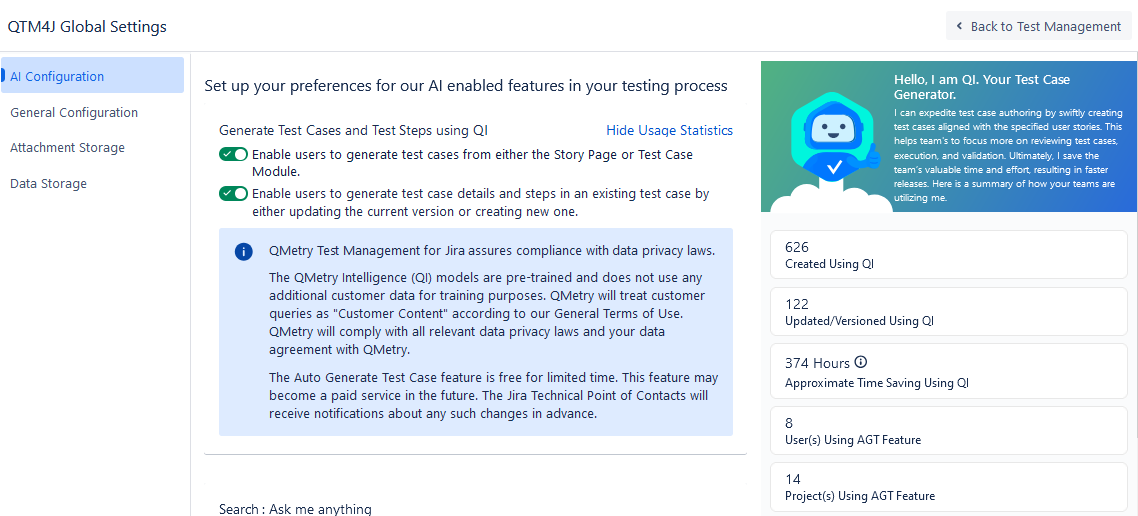Click the QTM4J Global Settings title
Screen dimensions: 1138x516
(x=87, y=27)
